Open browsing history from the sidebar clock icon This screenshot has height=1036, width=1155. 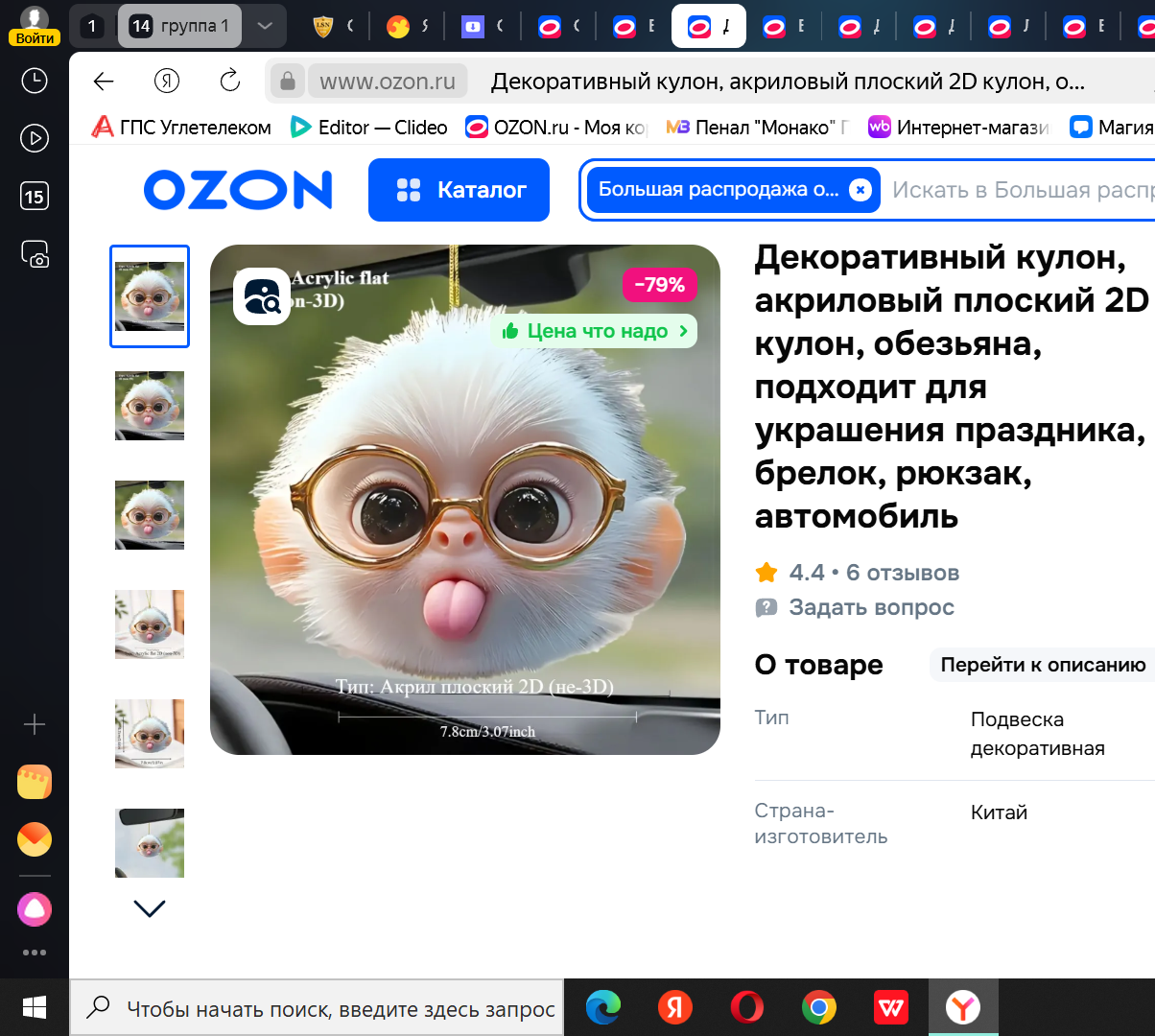point(35,81)
